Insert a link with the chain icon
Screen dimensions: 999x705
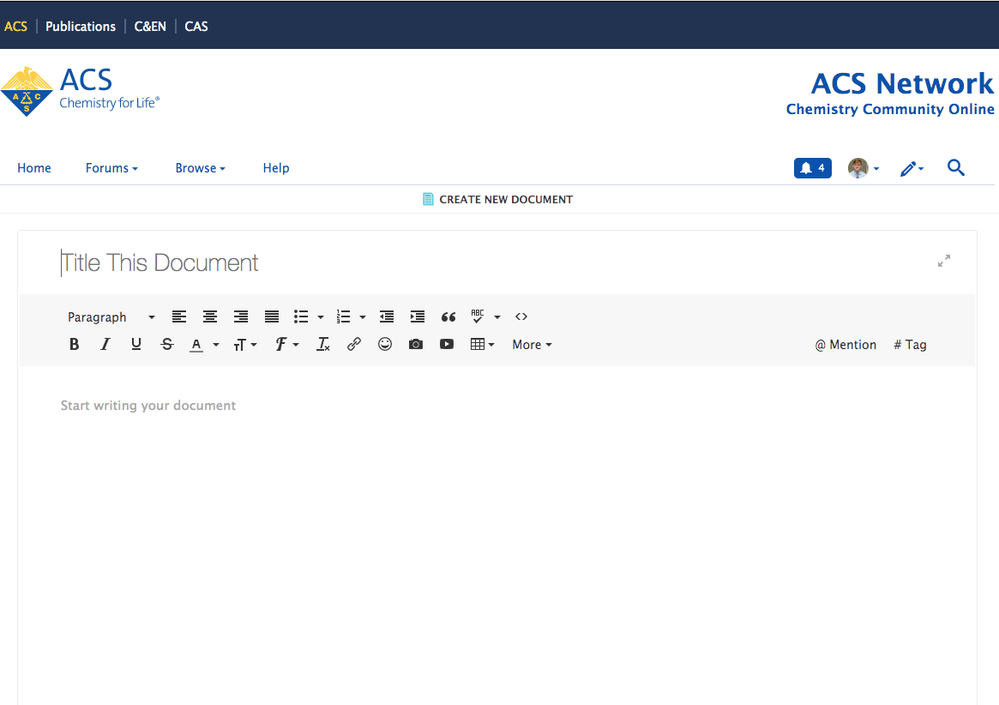[x=354, y=344]
